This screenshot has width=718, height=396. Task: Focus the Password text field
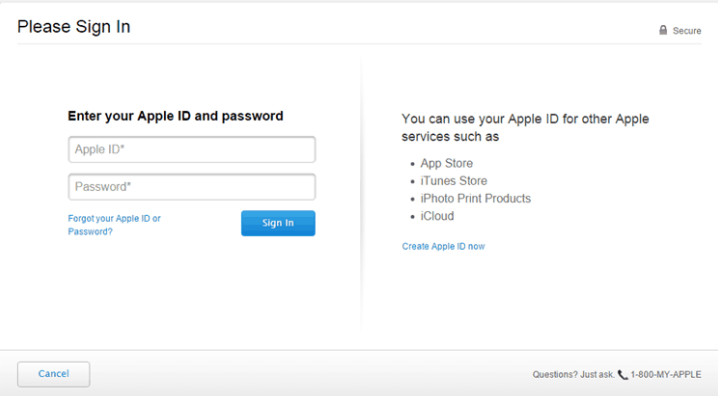(192, 187)
